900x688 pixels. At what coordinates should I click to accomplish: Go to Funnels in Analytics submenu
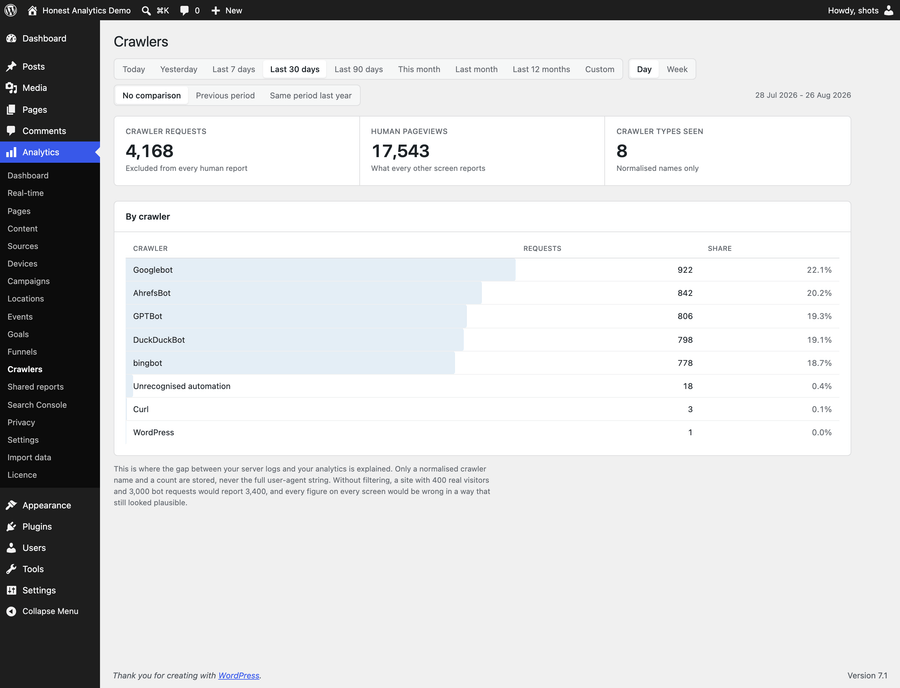pyautogui.click(x=22, y=352)
